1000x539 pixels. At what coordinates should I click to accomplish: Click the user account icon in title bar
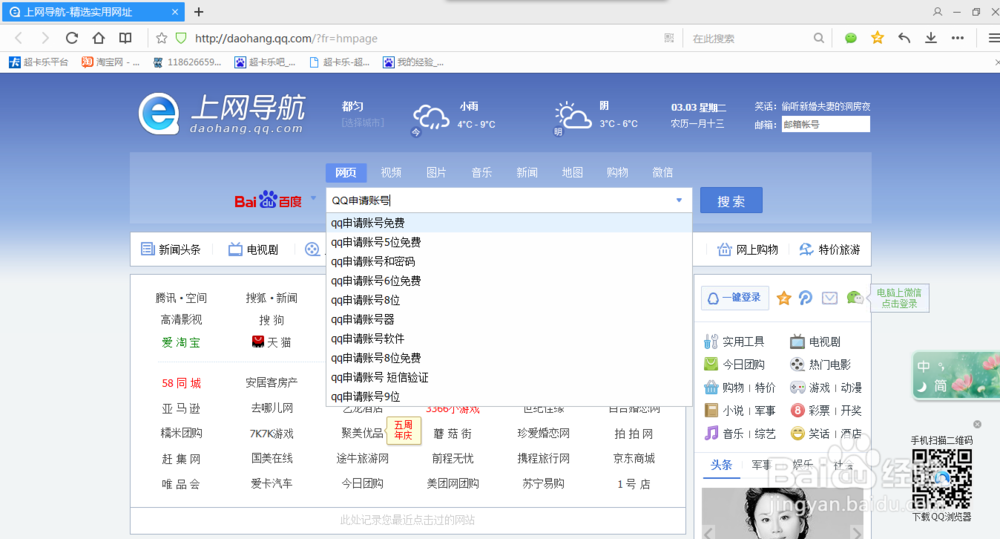(x=938, y=11)
